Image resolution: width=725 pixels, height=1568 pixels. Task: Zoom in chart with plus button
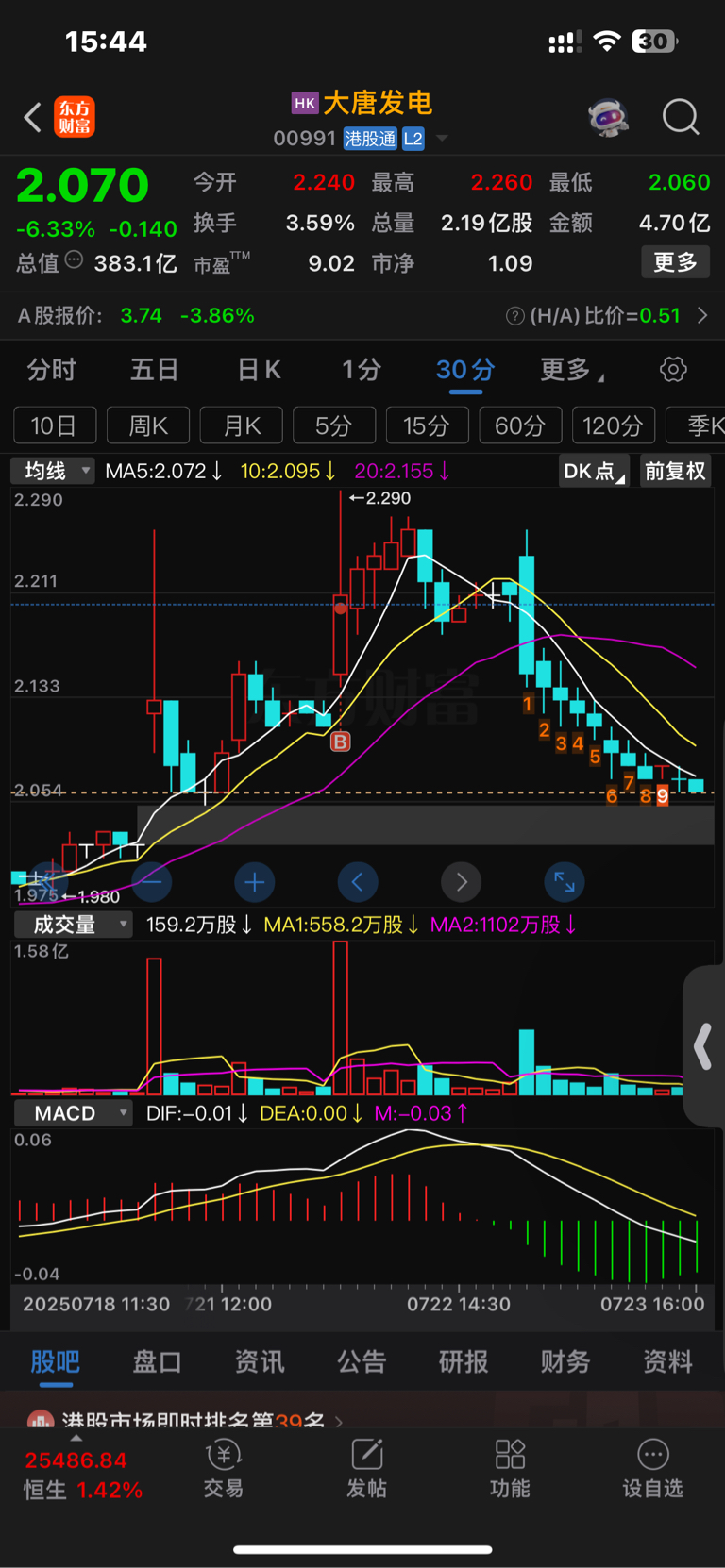(254, 882)
